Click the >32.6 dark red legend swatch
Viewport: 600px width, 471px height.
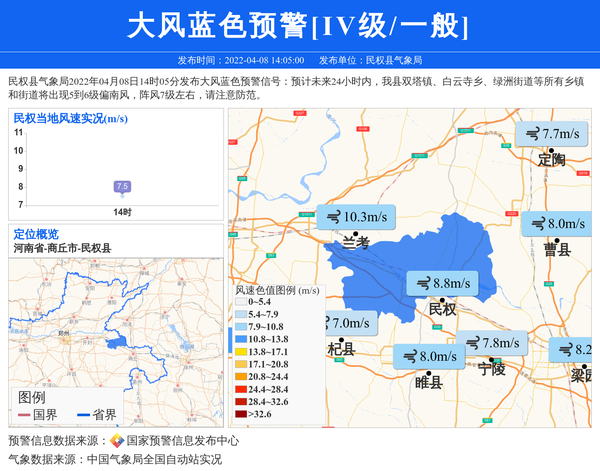241,414
